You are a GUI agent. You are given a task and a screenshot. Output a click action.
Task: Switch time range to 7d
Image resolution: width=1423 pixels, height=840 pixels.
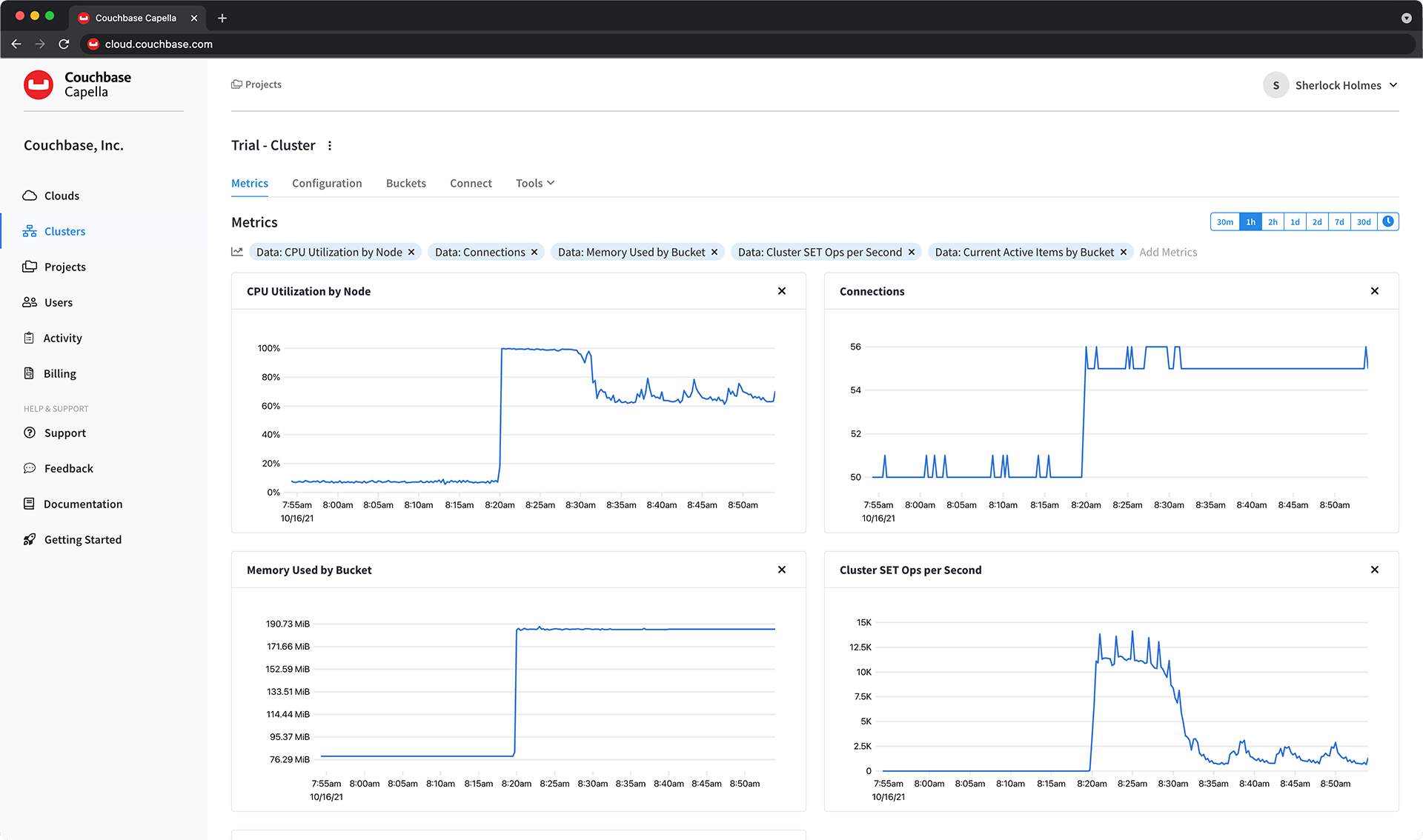(x=1339, y=222)
